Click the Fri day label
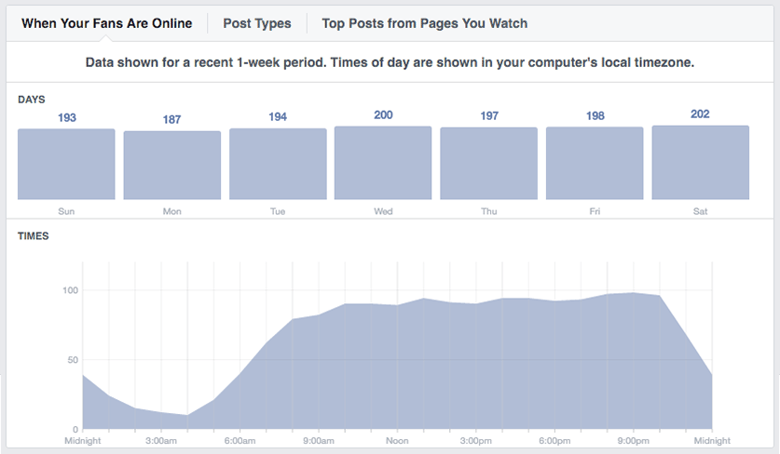Image resolution: width=780 pixels, height=454 pixels. pos(594,211)
